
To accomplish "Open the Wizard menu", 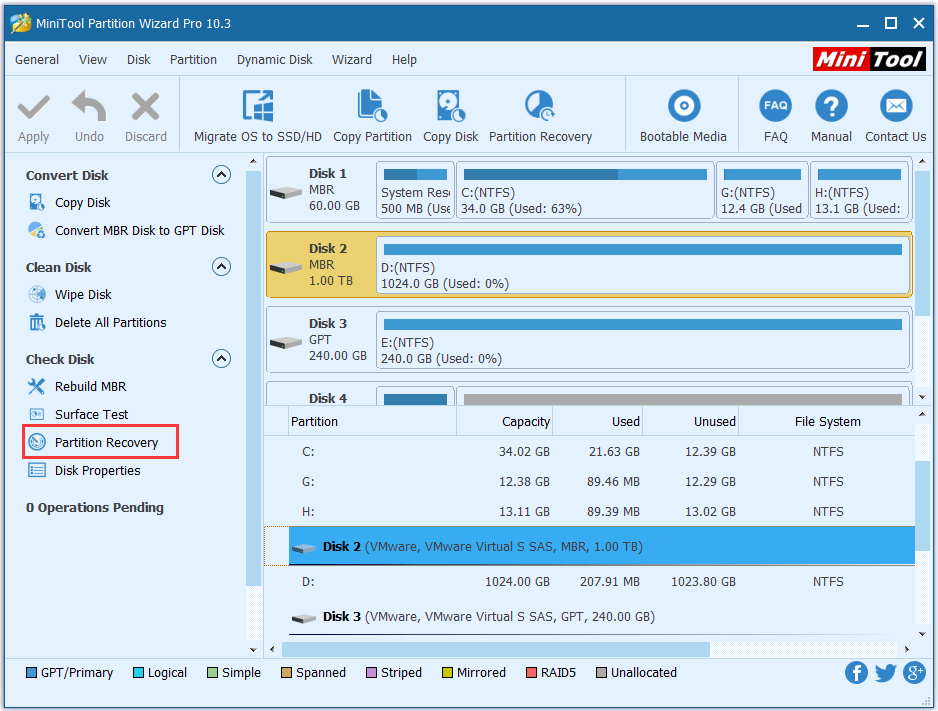I will pyautogui.click(x=351, y=60).
